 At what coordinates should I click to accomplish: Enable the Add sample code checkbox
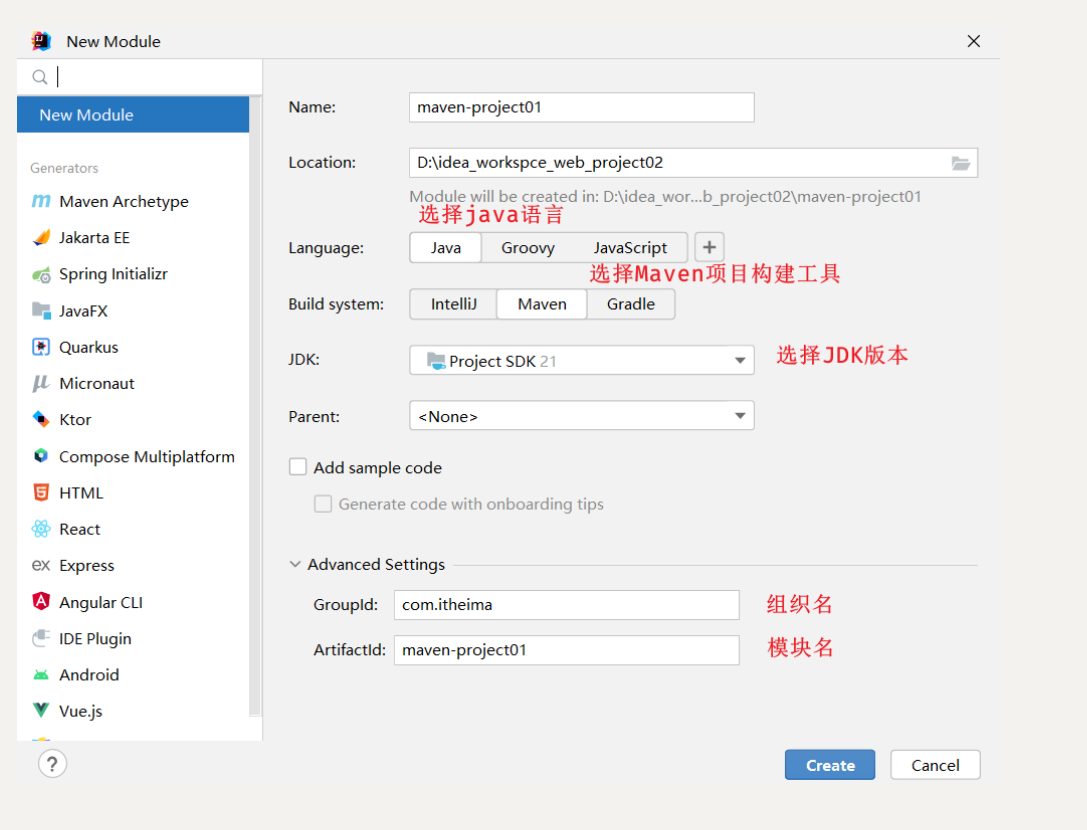tap(298, 467)
